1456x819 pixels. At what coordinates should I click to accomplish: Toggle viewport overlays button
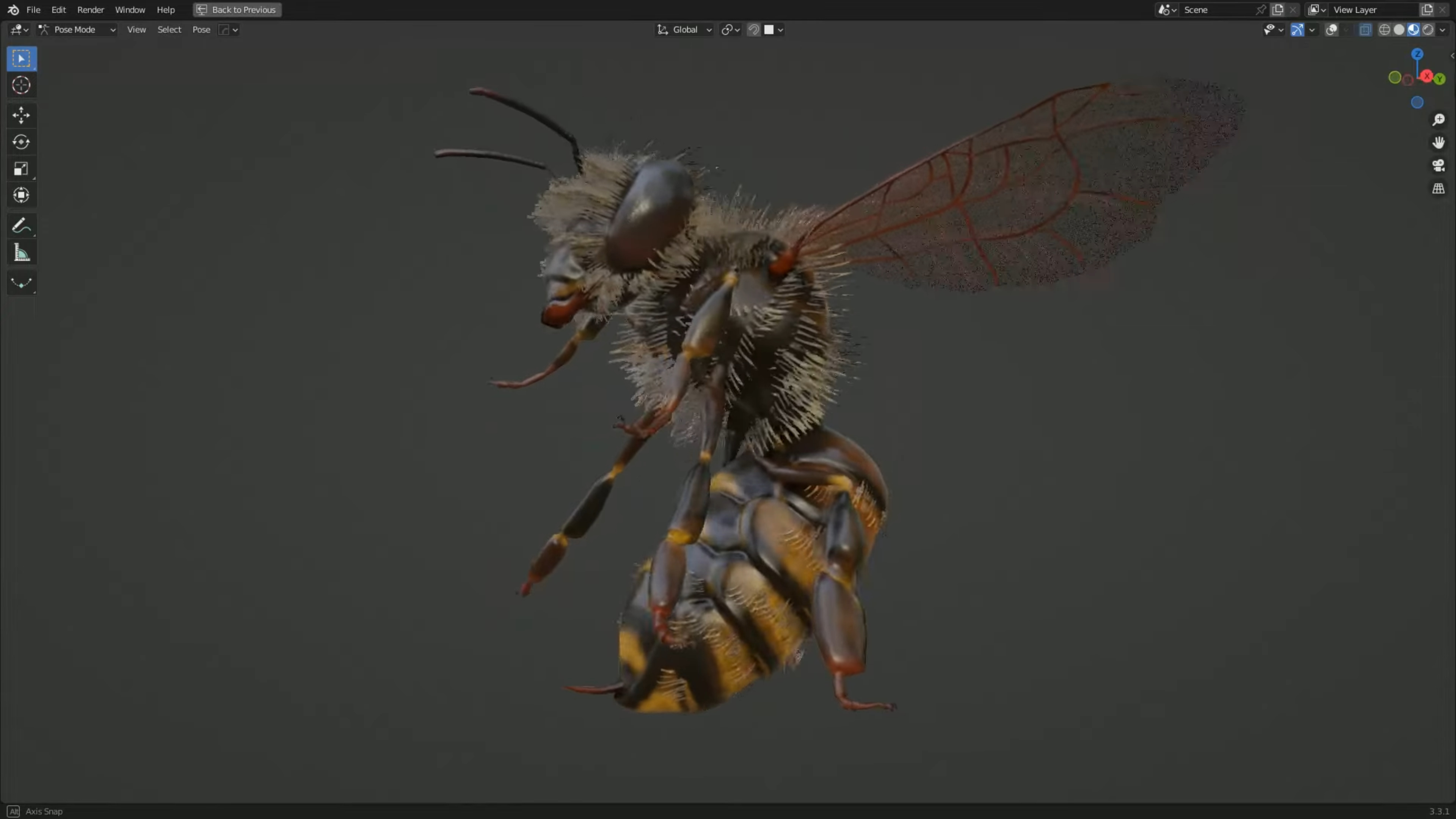[x=1332, y=30]
